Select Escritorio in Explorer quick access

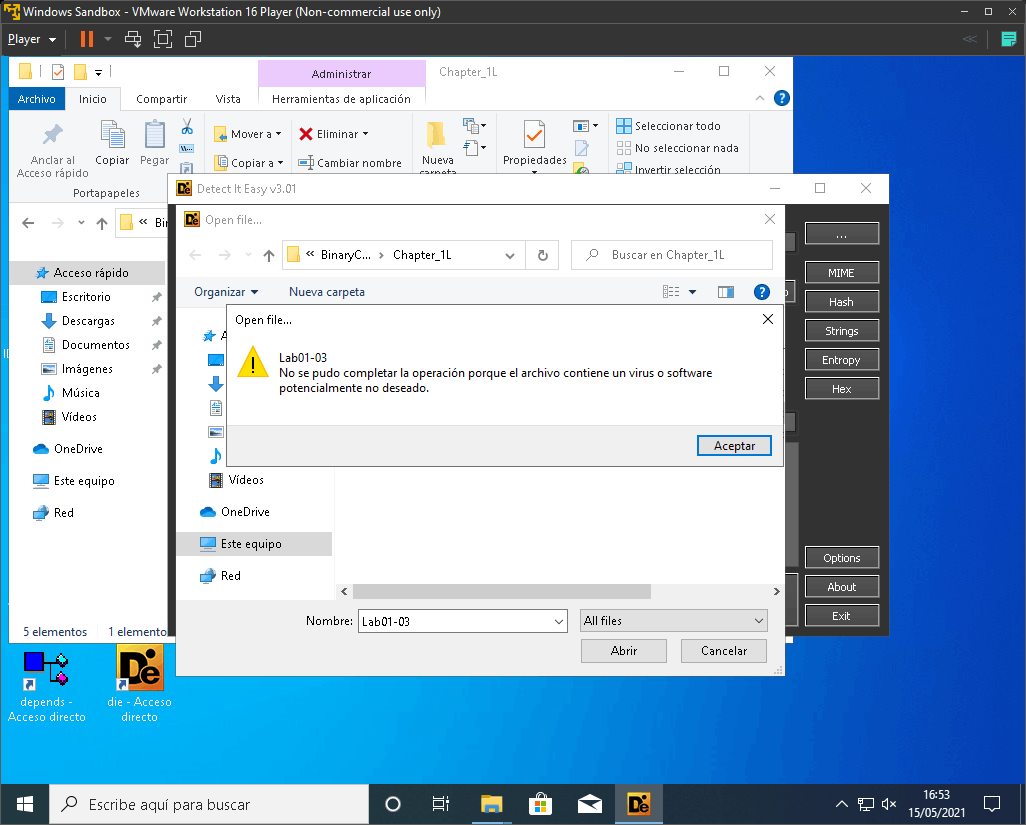point(86,297)
